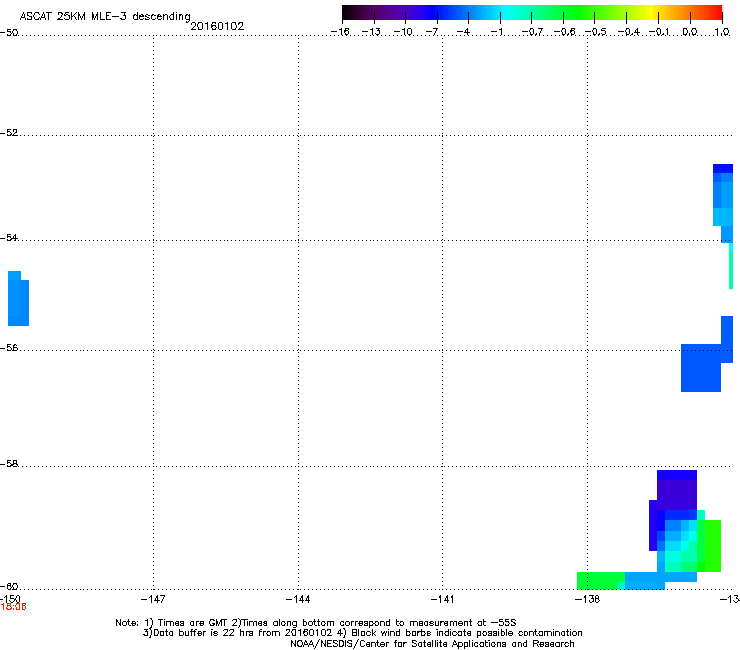This screenshot has height=650, width=740.
Task: Click the -0.7 colorbar label
Action: coord(532,32)
